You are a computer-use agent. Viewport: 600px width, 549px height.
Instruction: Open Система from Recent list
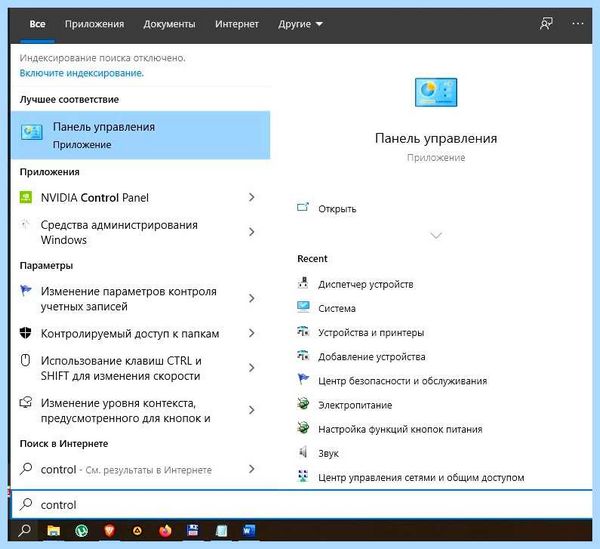[337, 308]
